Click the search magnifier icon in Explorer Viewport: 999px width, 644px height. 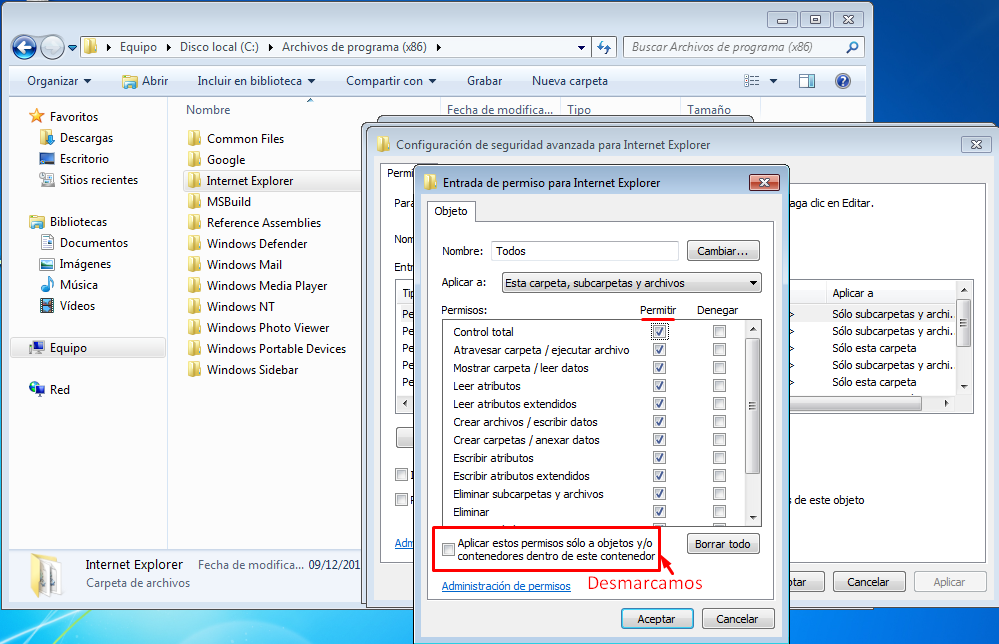852,47
